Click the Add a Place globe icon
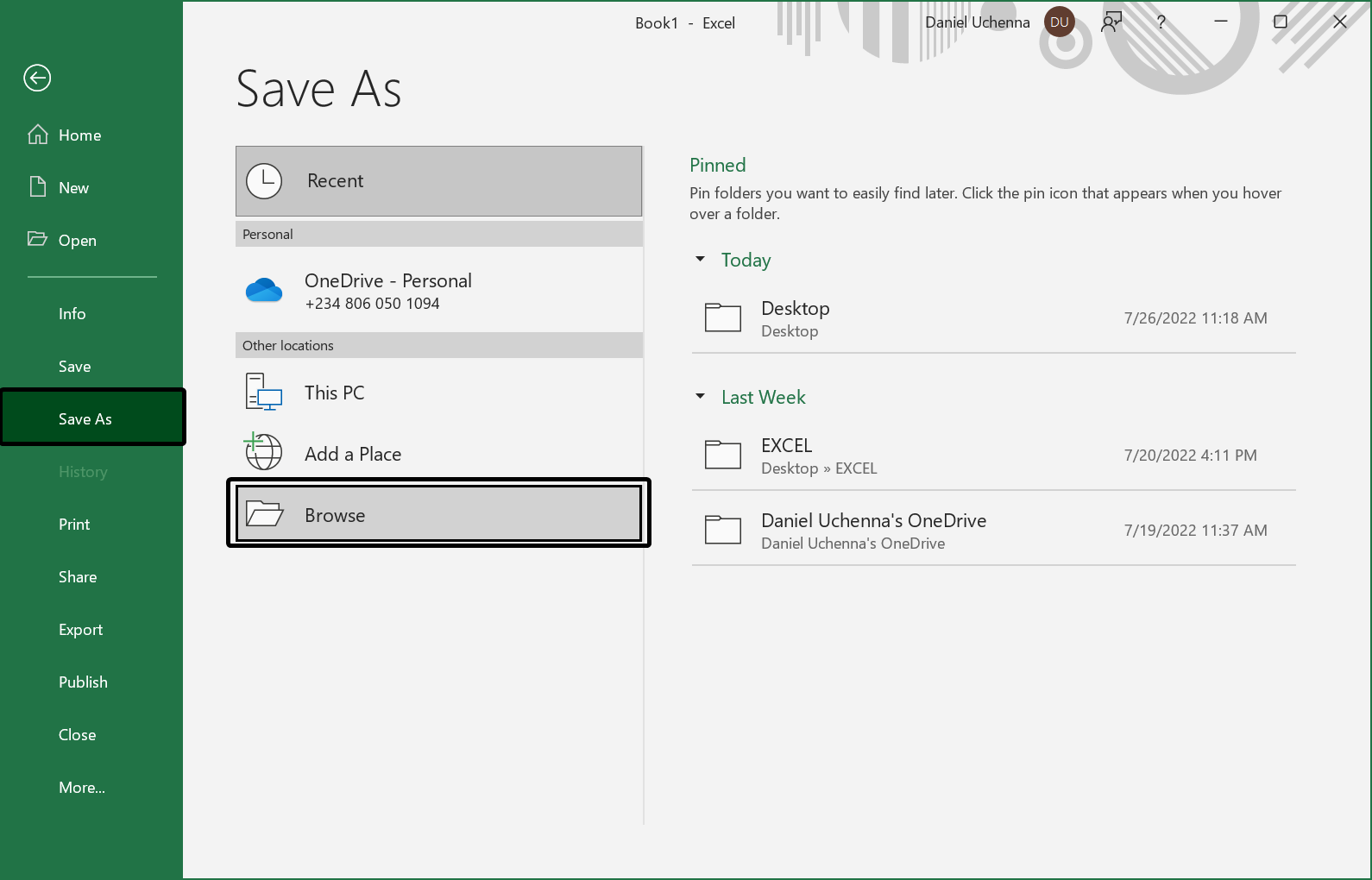 tap(264, 452)
